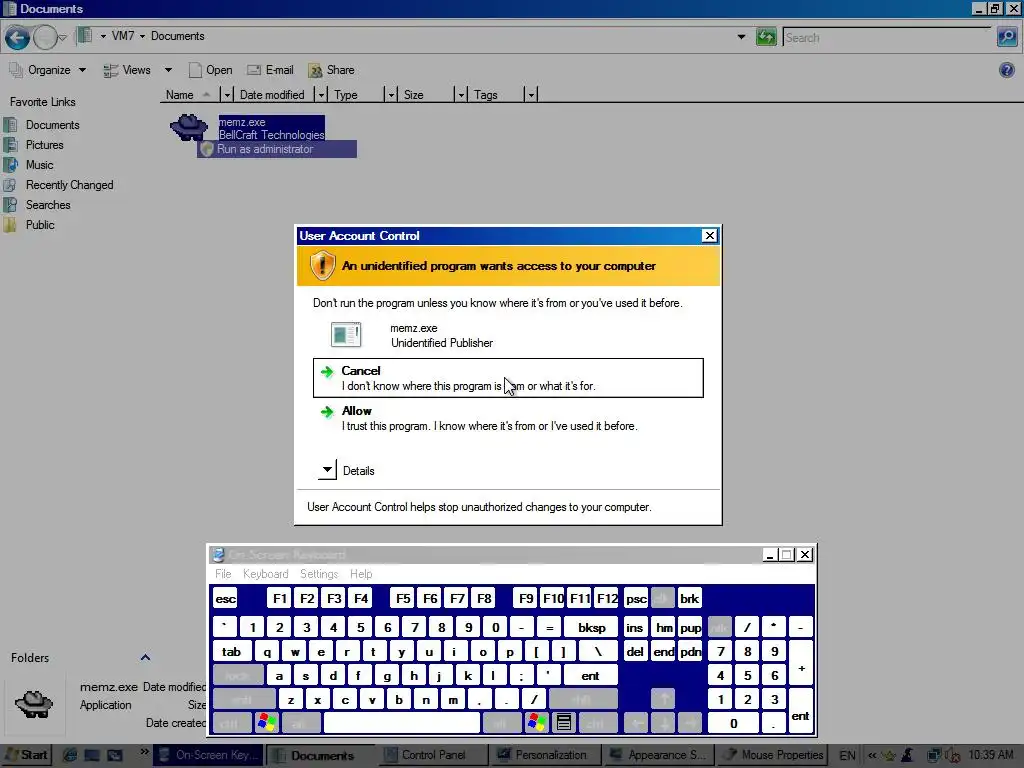Close the User Account Control dialog
This screenshot has height=768, width=1024.
point(709,236)
